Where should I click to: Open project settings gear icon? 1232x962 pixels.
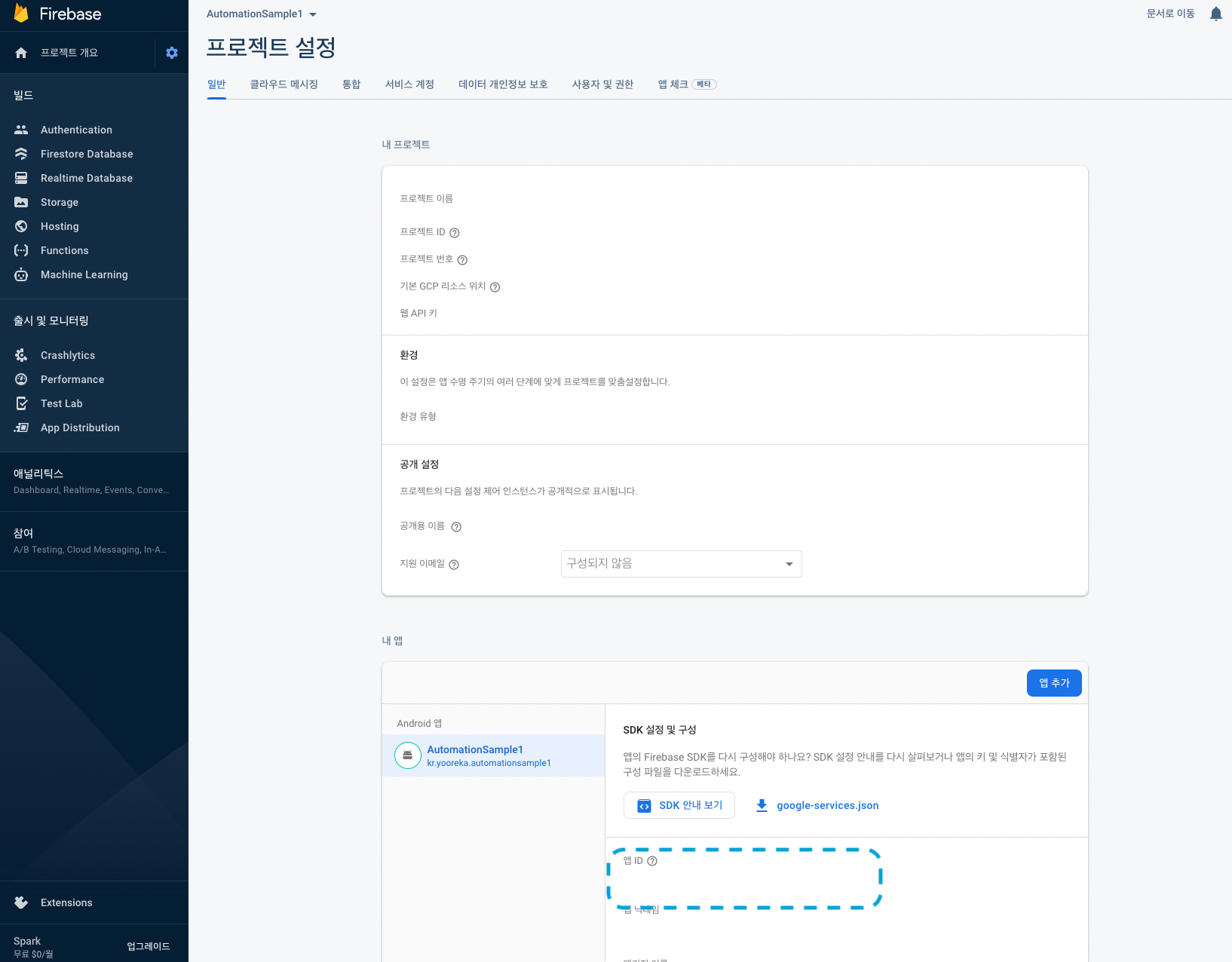tap(172, 53)
